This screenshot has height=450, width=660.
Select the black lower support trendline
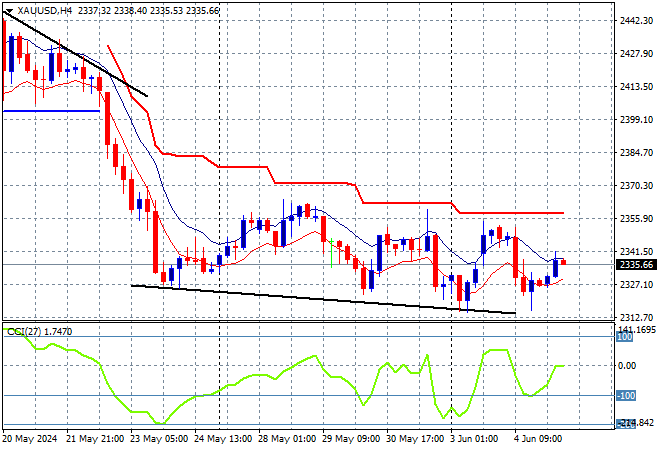coord(323,299)
